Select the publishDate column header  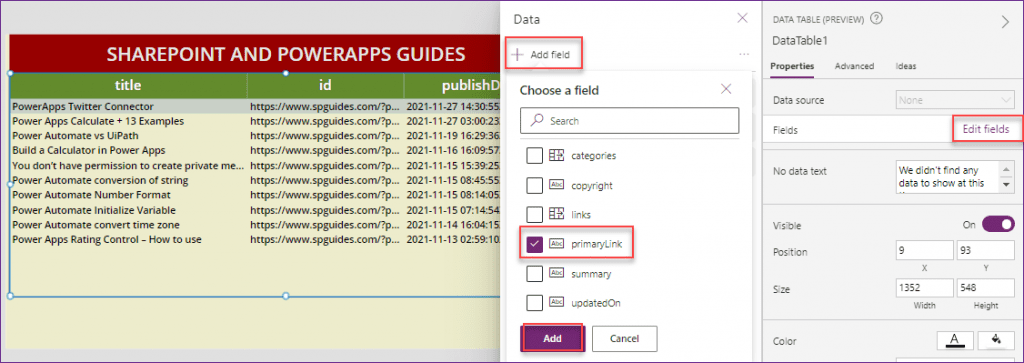click(452, 85)
